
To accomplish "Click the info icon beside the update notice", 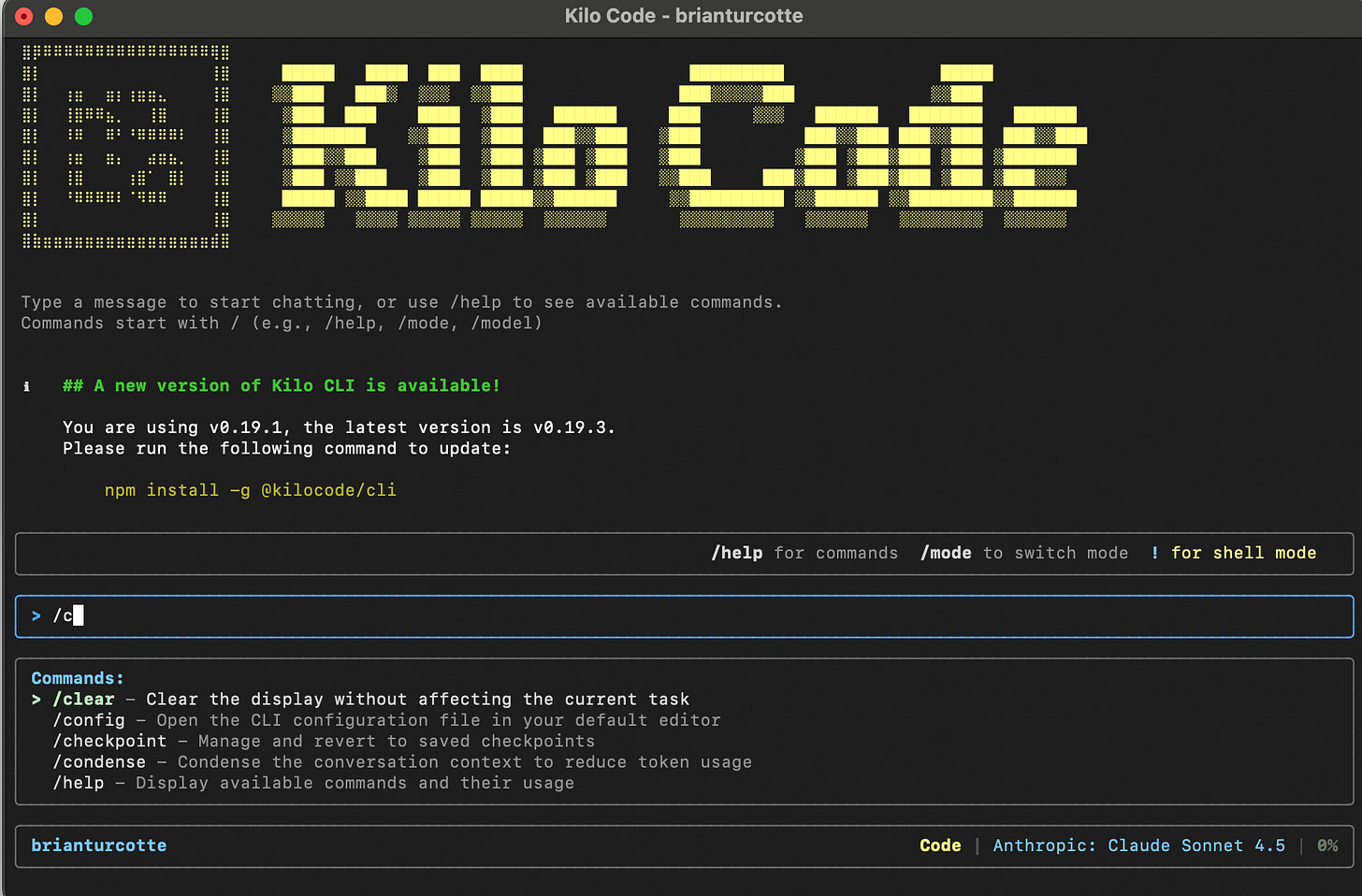I will click(27, 386).
